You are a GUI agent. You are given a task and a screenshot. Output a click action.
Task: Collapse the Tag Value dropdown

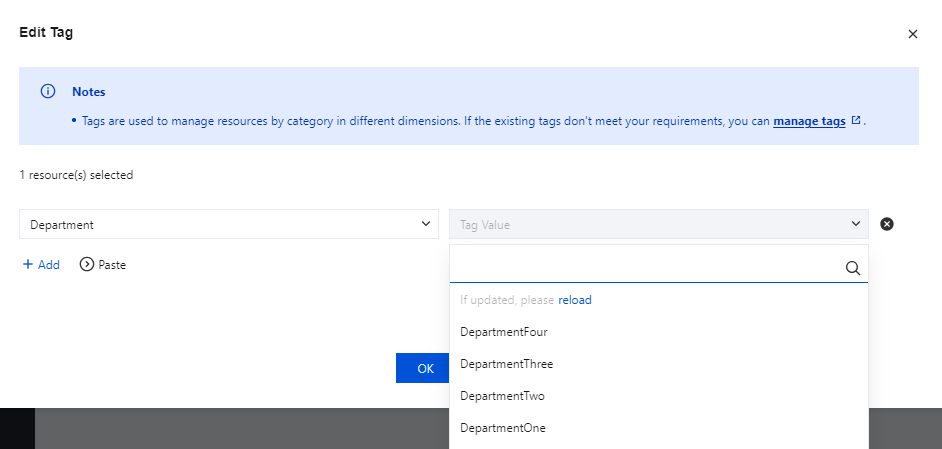click(658, 224)
